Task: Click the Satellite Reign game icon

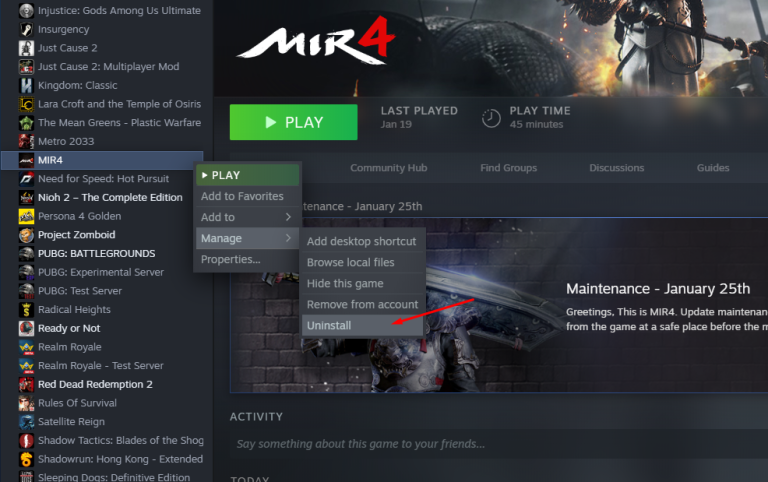Action: [26, 422]
